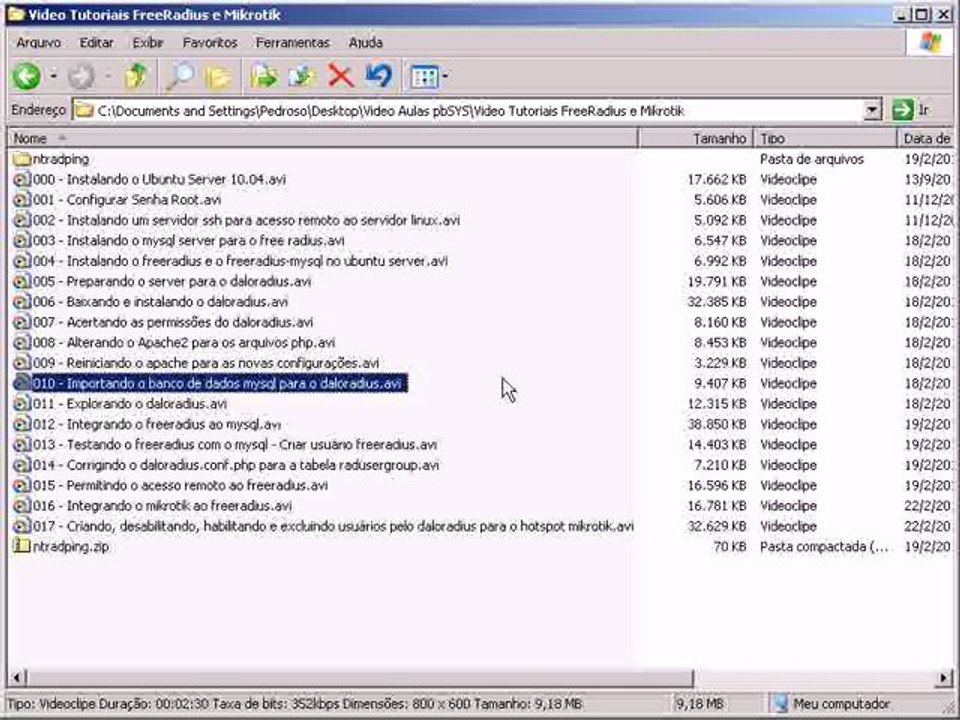Open the Arquivo menu
The image size is (960, 720).
point(39,42)
